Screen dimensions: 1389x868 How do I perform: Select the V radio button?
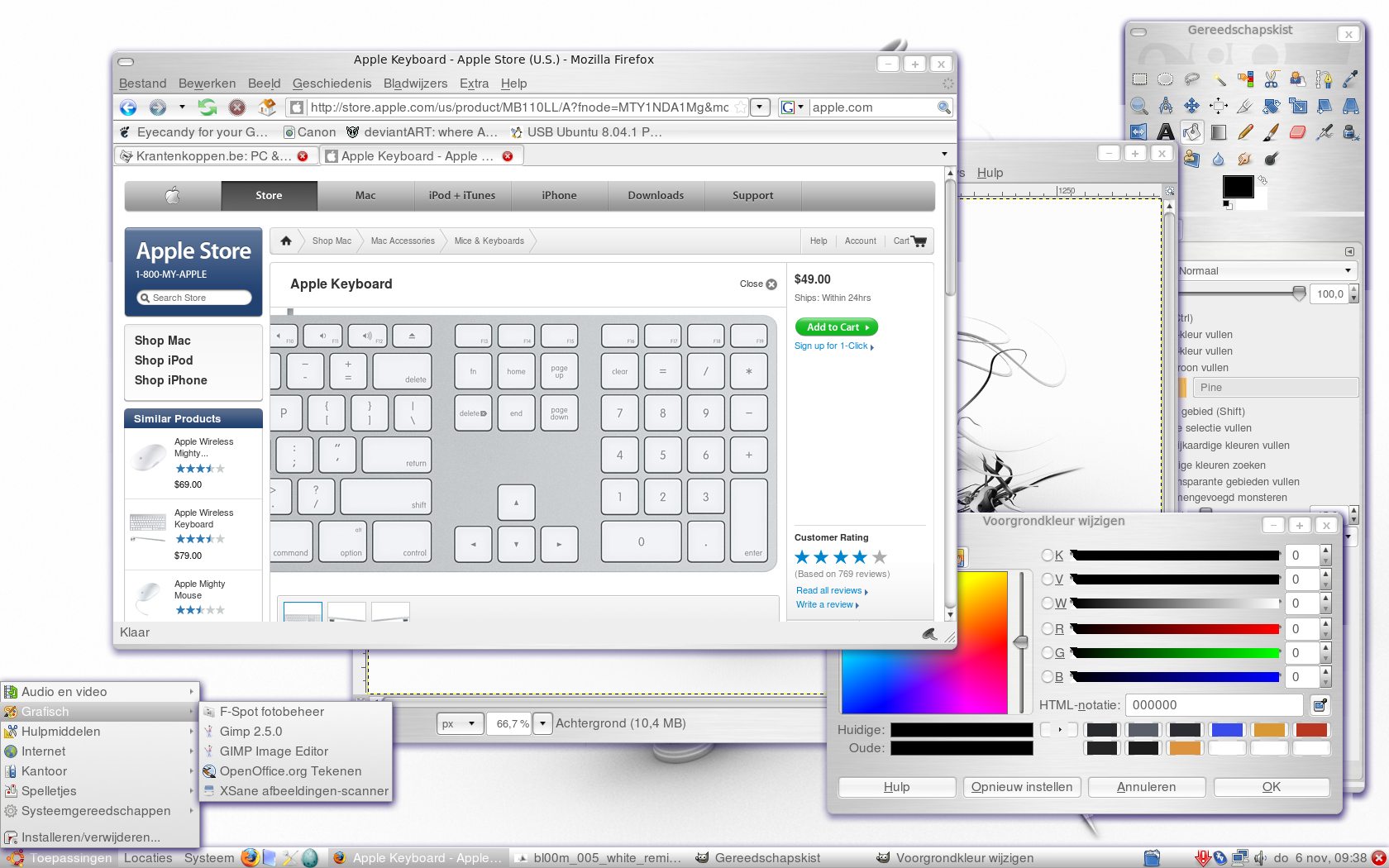pos(1048,579)
